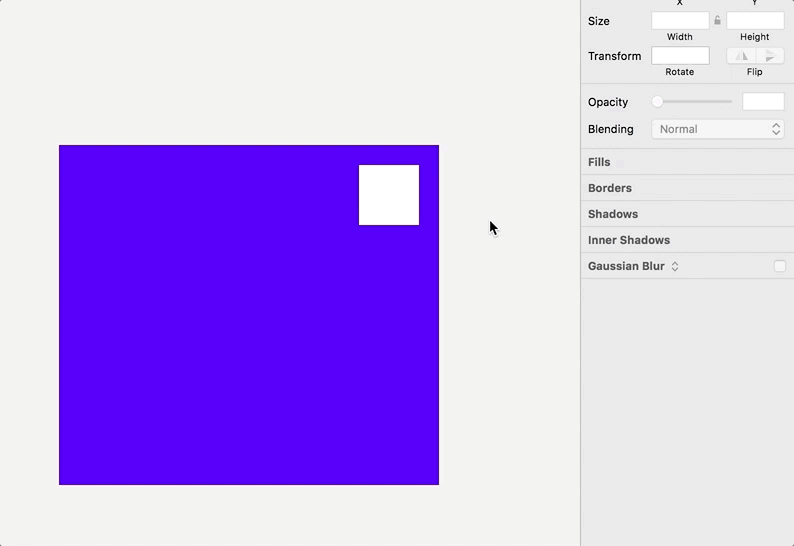Click the Borders section header
This screenshot has height=546, width=794.
click(610, 188)
